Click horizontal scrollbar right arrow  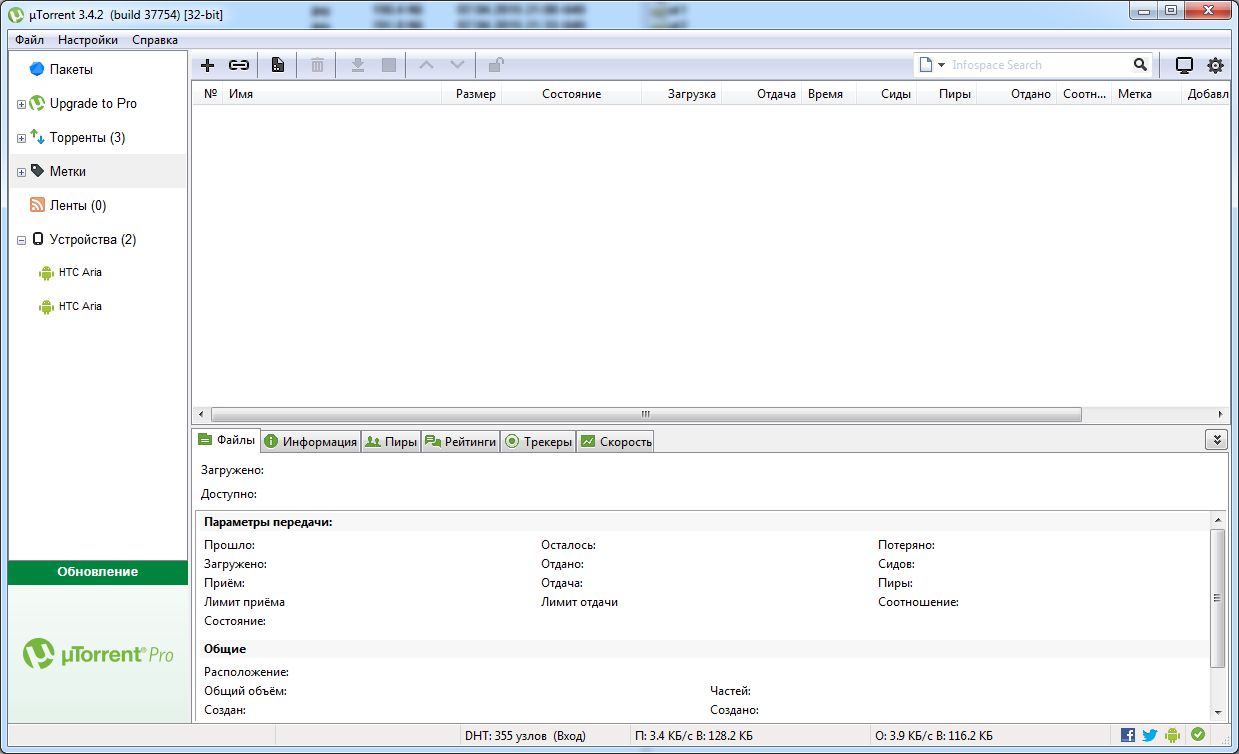[1220, 414]
